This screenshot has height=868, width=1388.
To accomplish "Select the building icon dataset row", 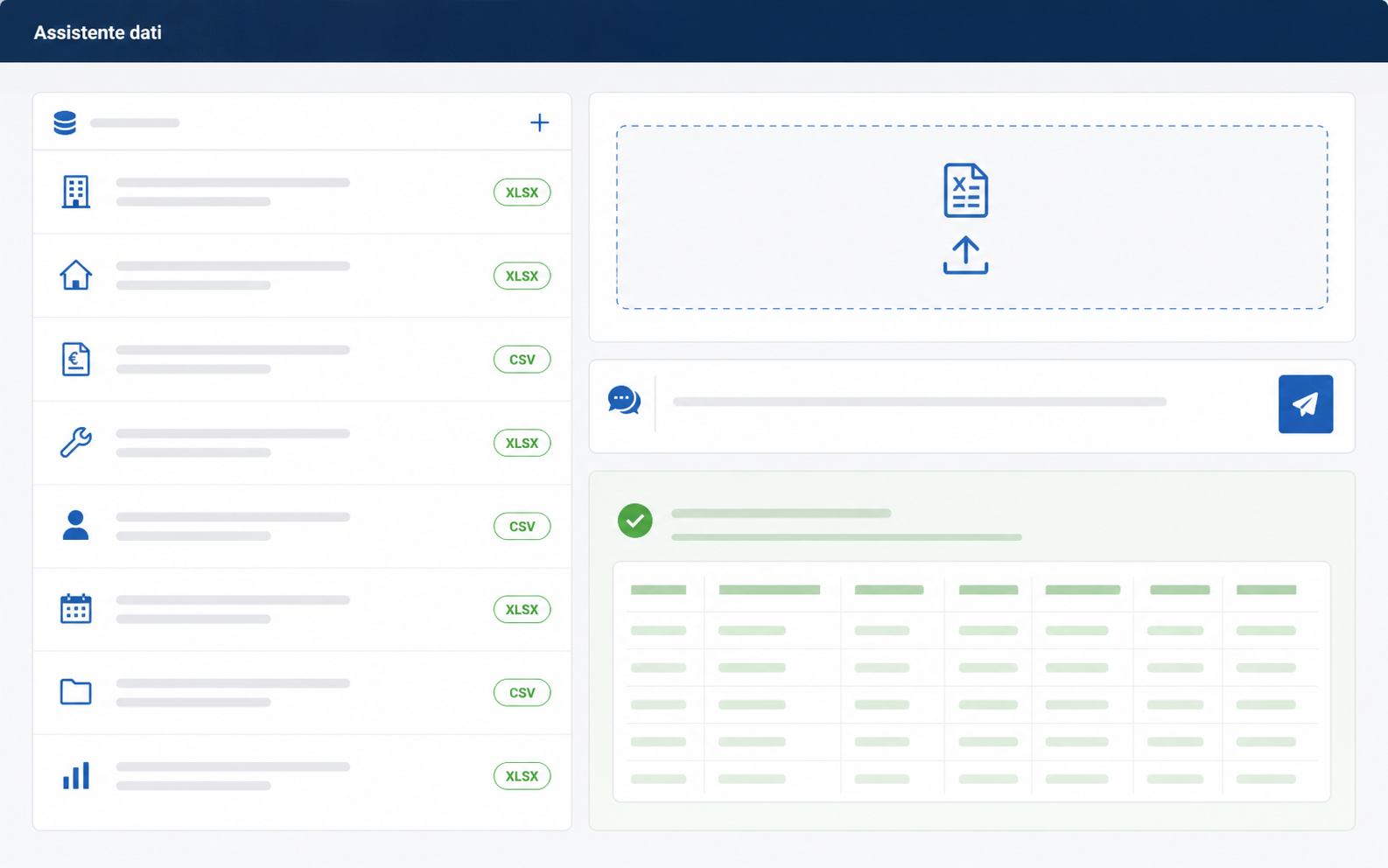I will [x=302, y=192].
